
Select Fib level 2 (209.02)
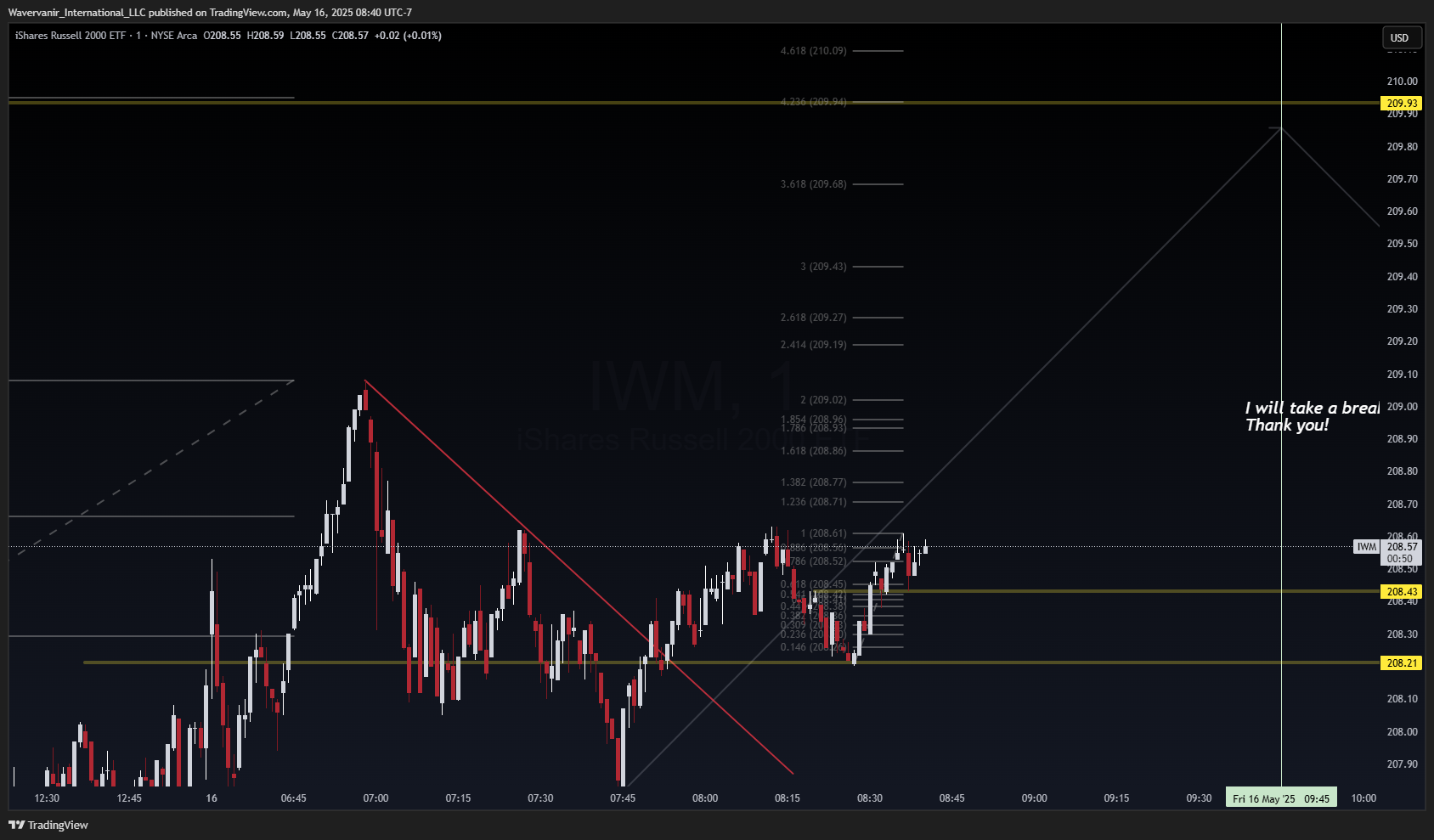click(823, 400)
